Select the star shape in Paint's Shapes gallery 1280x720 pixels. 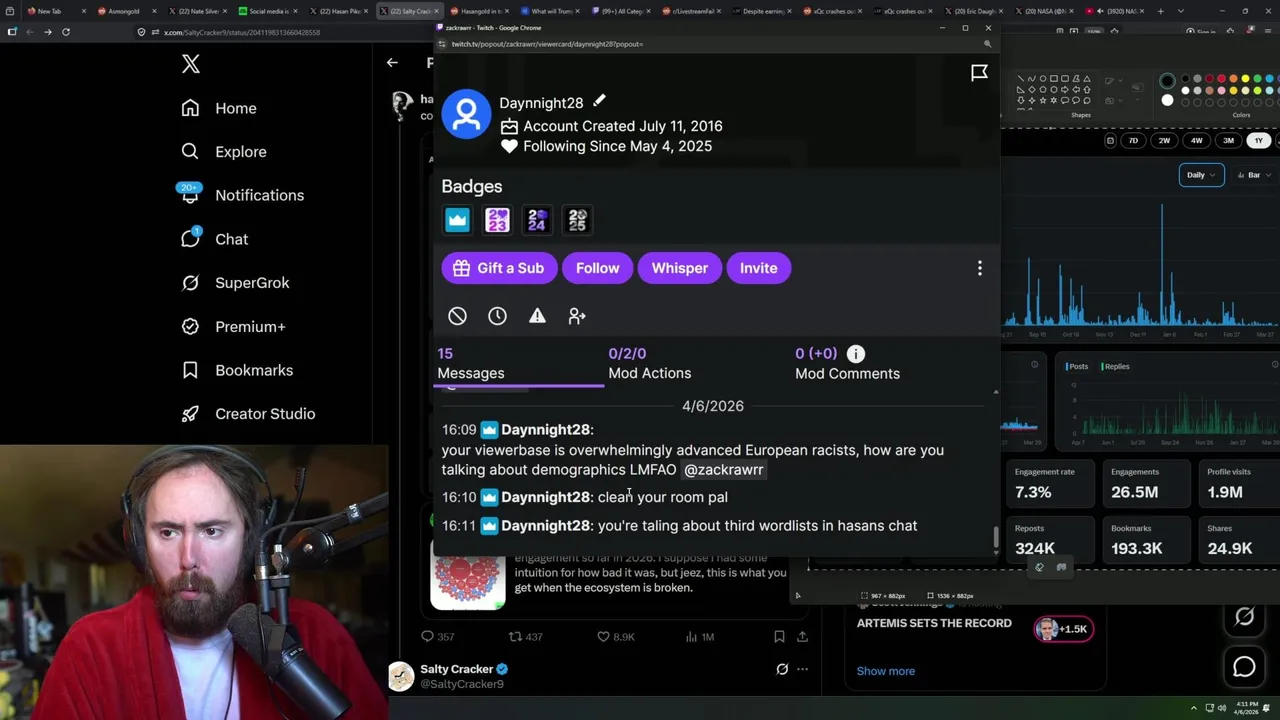(1042, 100)
